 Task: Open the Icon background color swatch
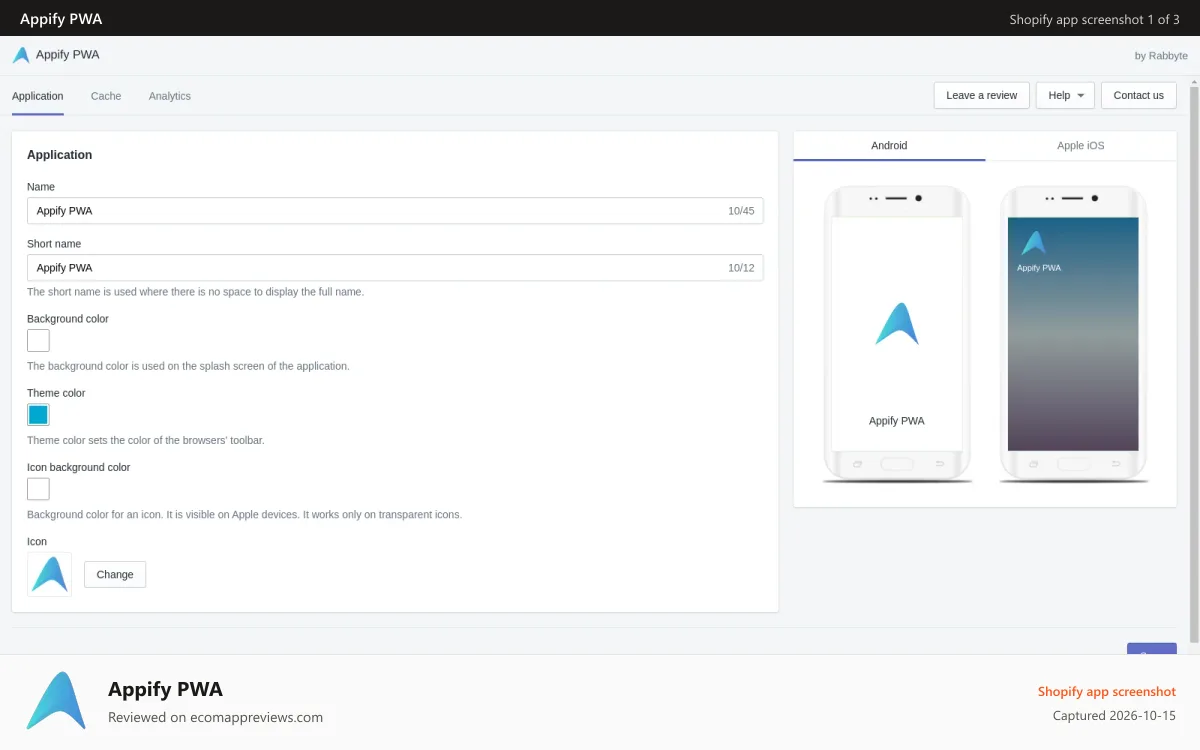[38, 489]
